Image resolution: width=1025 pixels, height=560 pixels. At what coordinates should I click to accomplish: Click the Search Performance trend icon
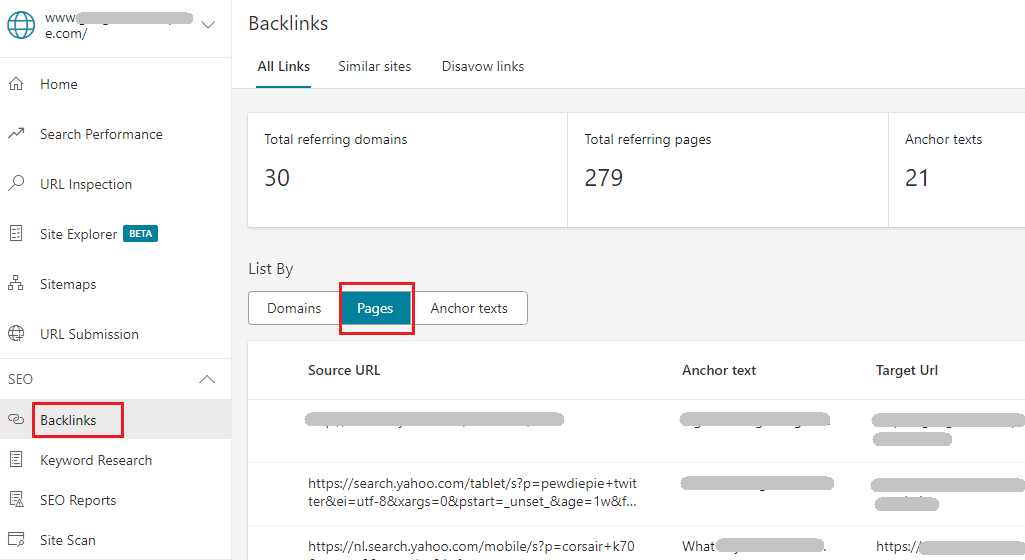click(x=16, y=134)
